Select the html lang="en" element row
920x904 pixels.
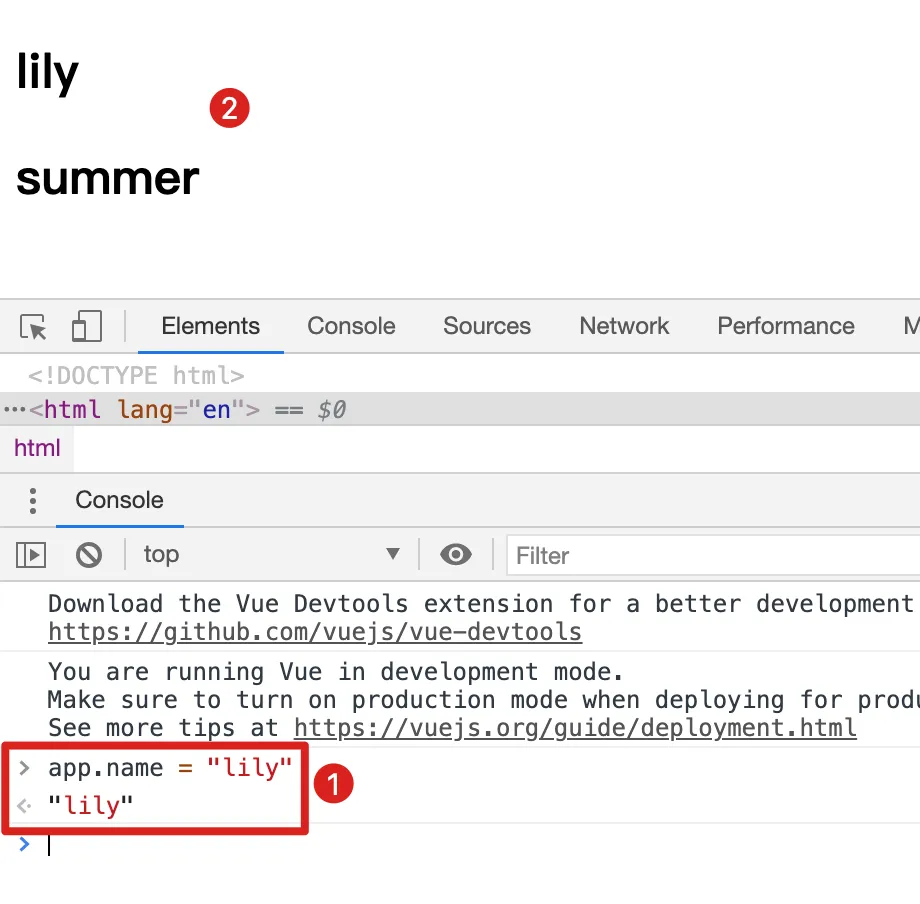click(460, 409)
